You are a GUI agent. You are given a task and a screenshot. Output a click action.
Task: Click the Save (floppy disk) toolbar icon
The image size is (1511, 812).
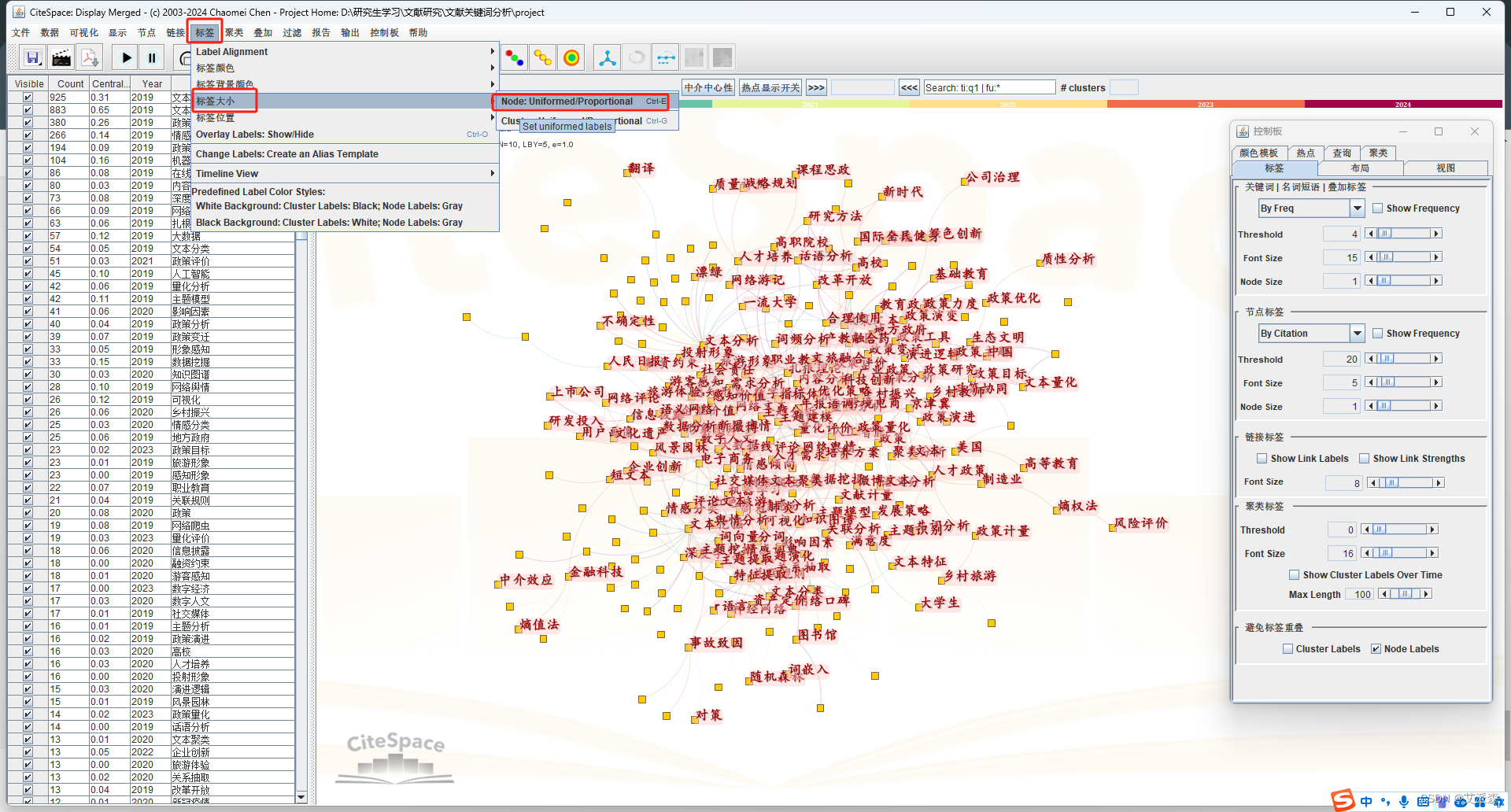(x=33, y=57)
